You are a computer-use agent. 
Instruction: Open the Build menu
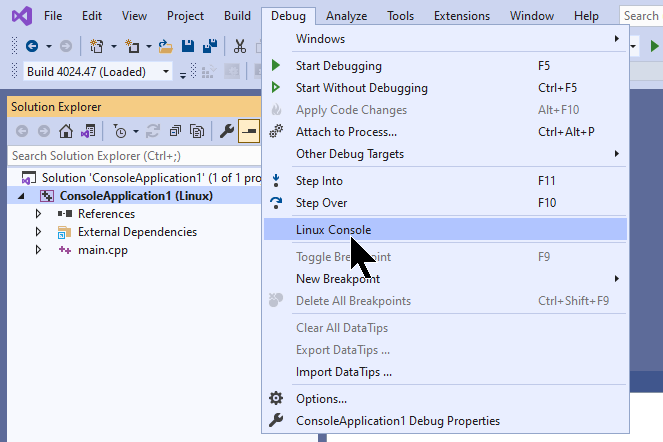(x=237, y=16)
